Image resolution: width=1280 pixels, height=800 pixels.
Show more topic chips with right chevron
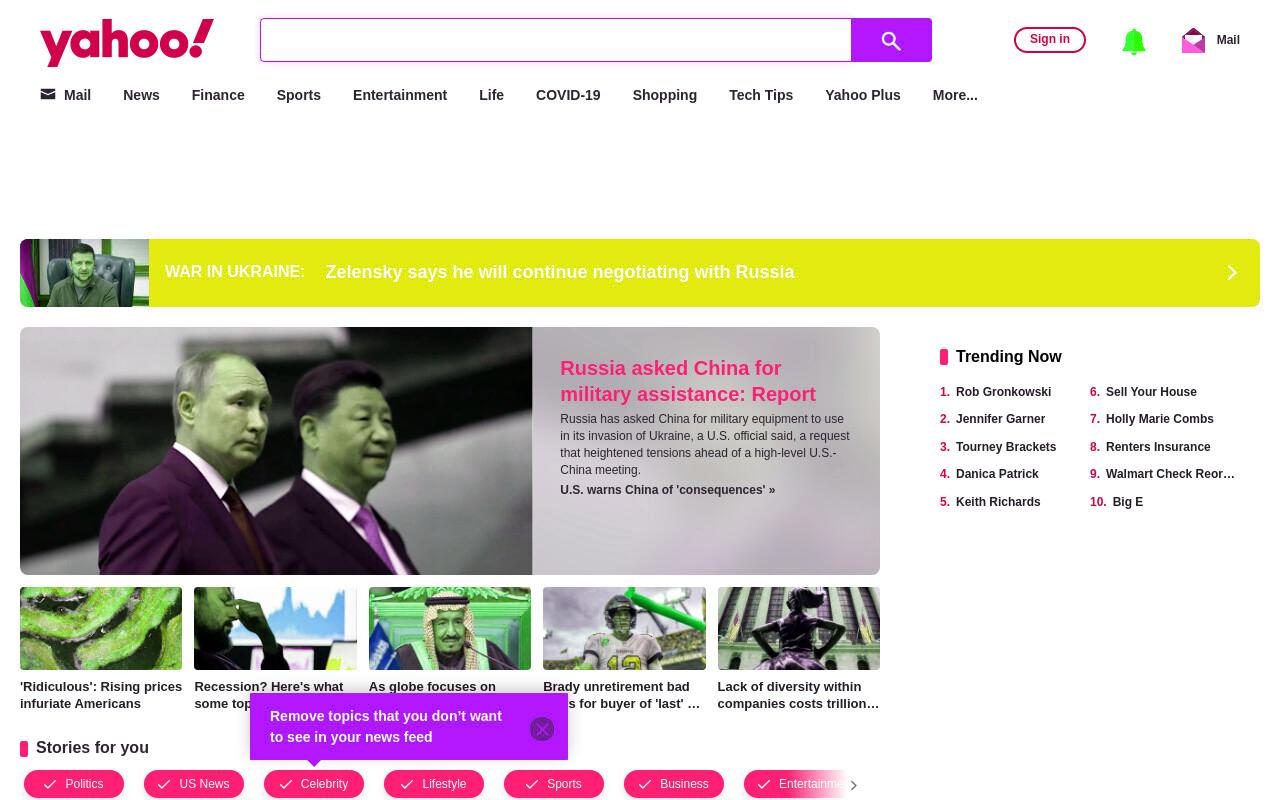(853, 785)
